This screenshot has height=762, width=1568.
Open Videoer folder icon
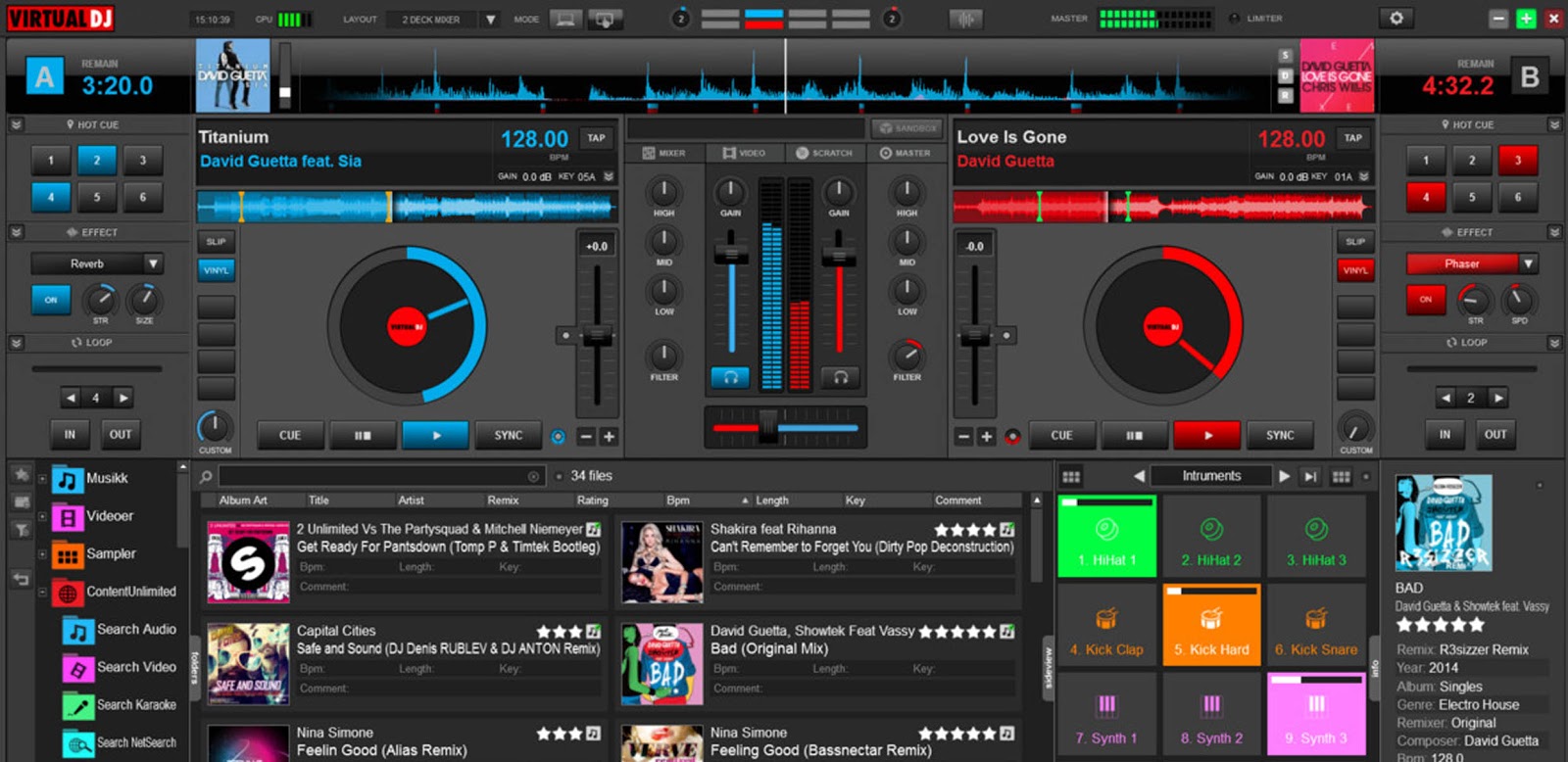(x=68, y=516)
